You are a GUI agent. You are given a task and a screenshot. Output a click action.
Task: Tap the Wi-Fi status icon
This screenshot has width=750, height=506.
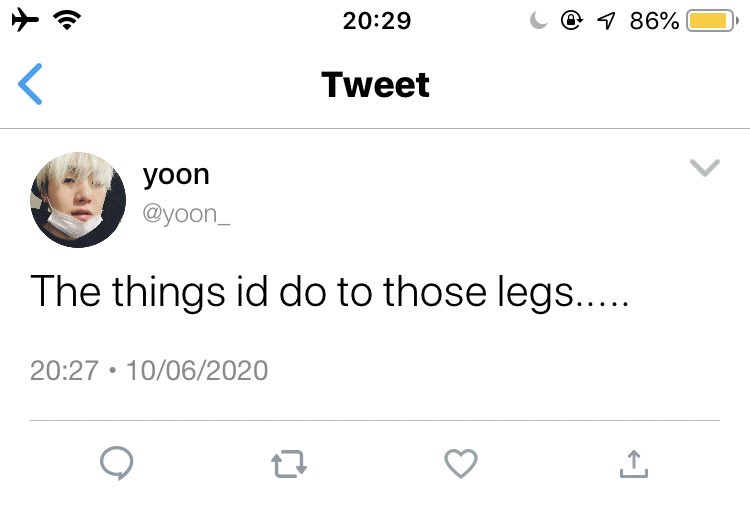pyautogui.click(x=67, y=21)
